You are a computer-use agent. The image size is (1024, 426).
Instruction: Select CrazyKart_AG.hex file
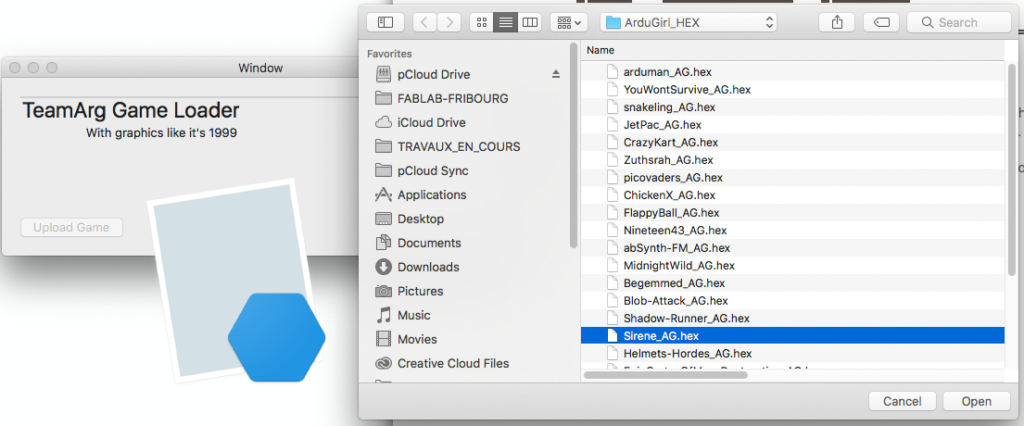792,142
